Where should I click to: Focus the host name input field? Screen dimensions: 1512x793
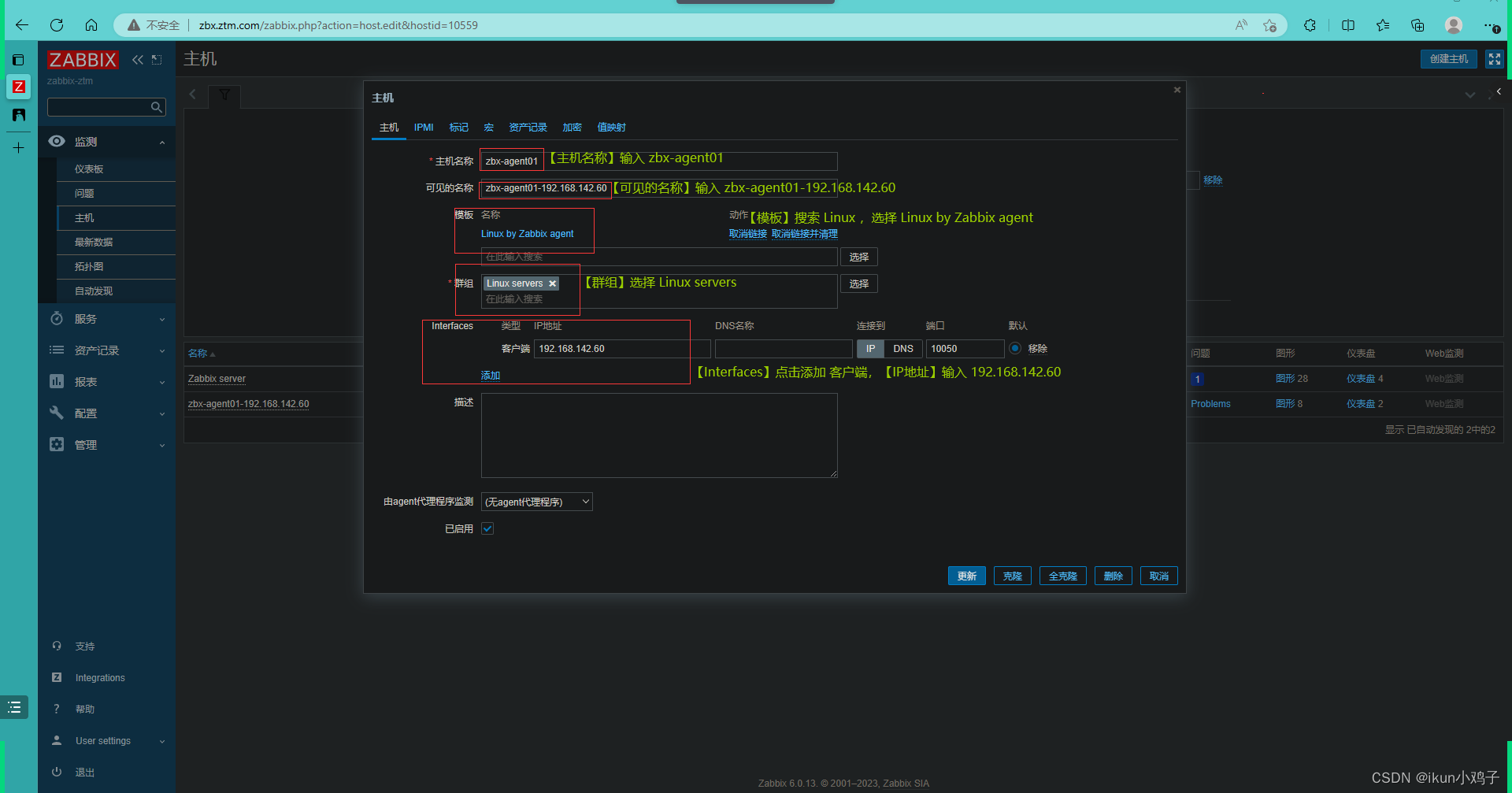tap(659, 161)
